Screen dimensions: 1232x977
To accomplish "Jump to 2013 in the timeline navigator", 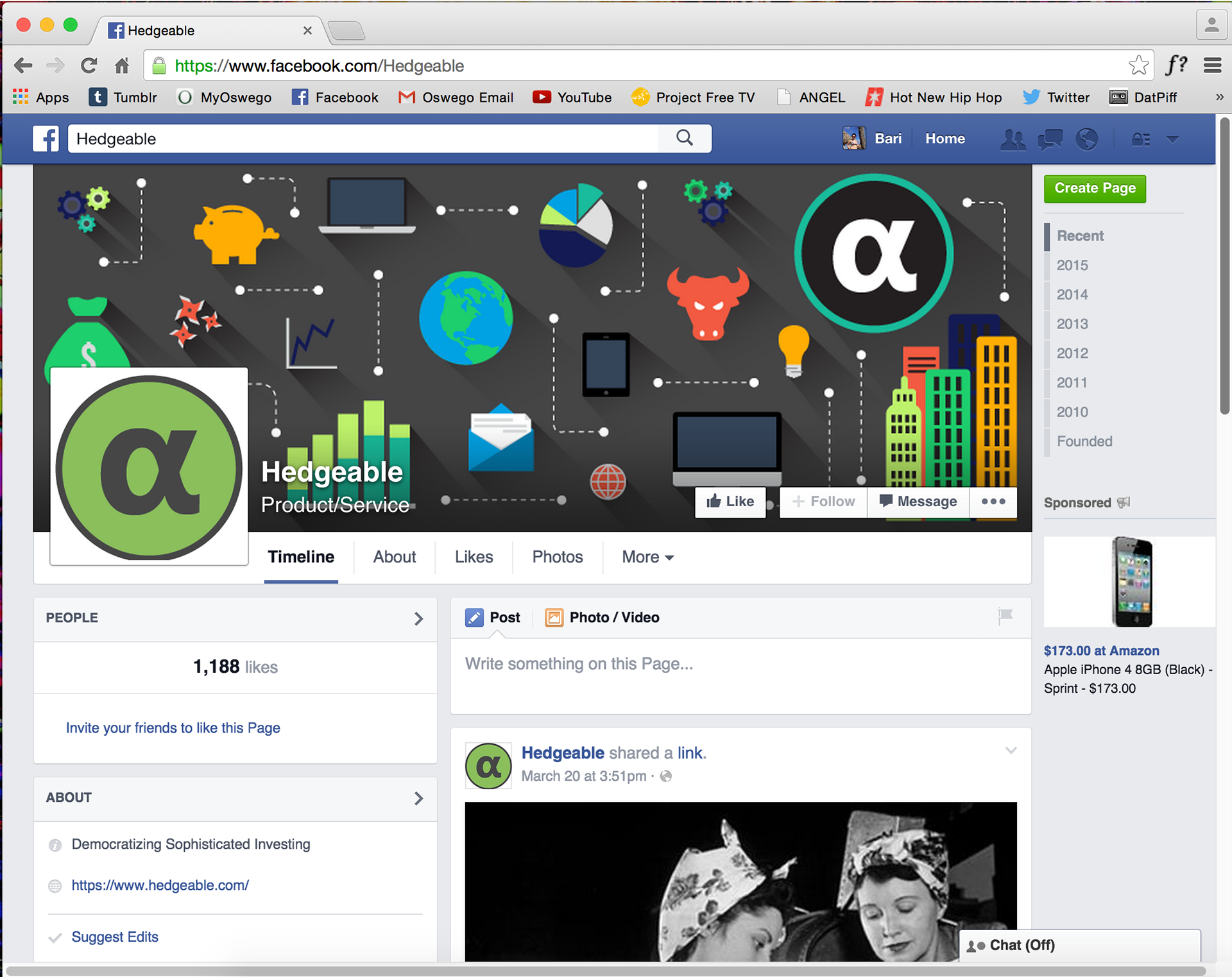I will [x=1072, y=324].
